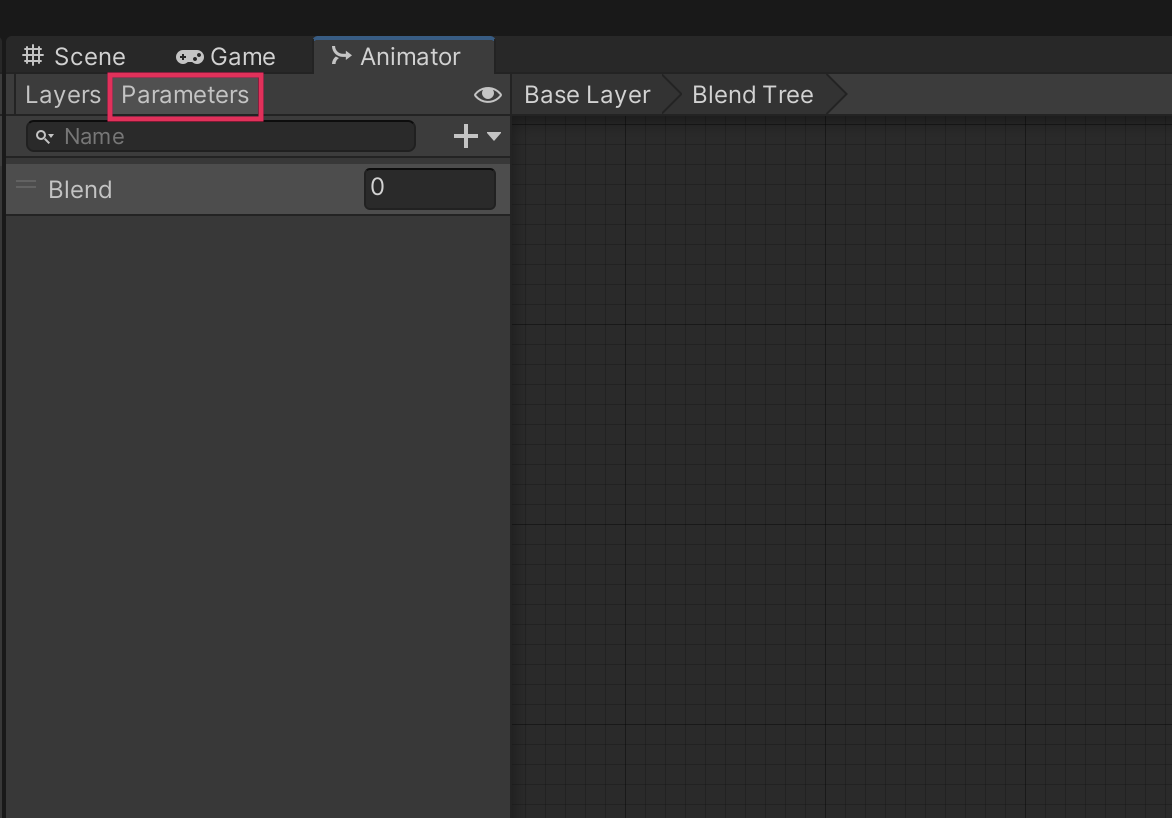Click the Scene tab's grid icon
Viewport: 1172px width, 818px height.
click(x=33, y=56)
